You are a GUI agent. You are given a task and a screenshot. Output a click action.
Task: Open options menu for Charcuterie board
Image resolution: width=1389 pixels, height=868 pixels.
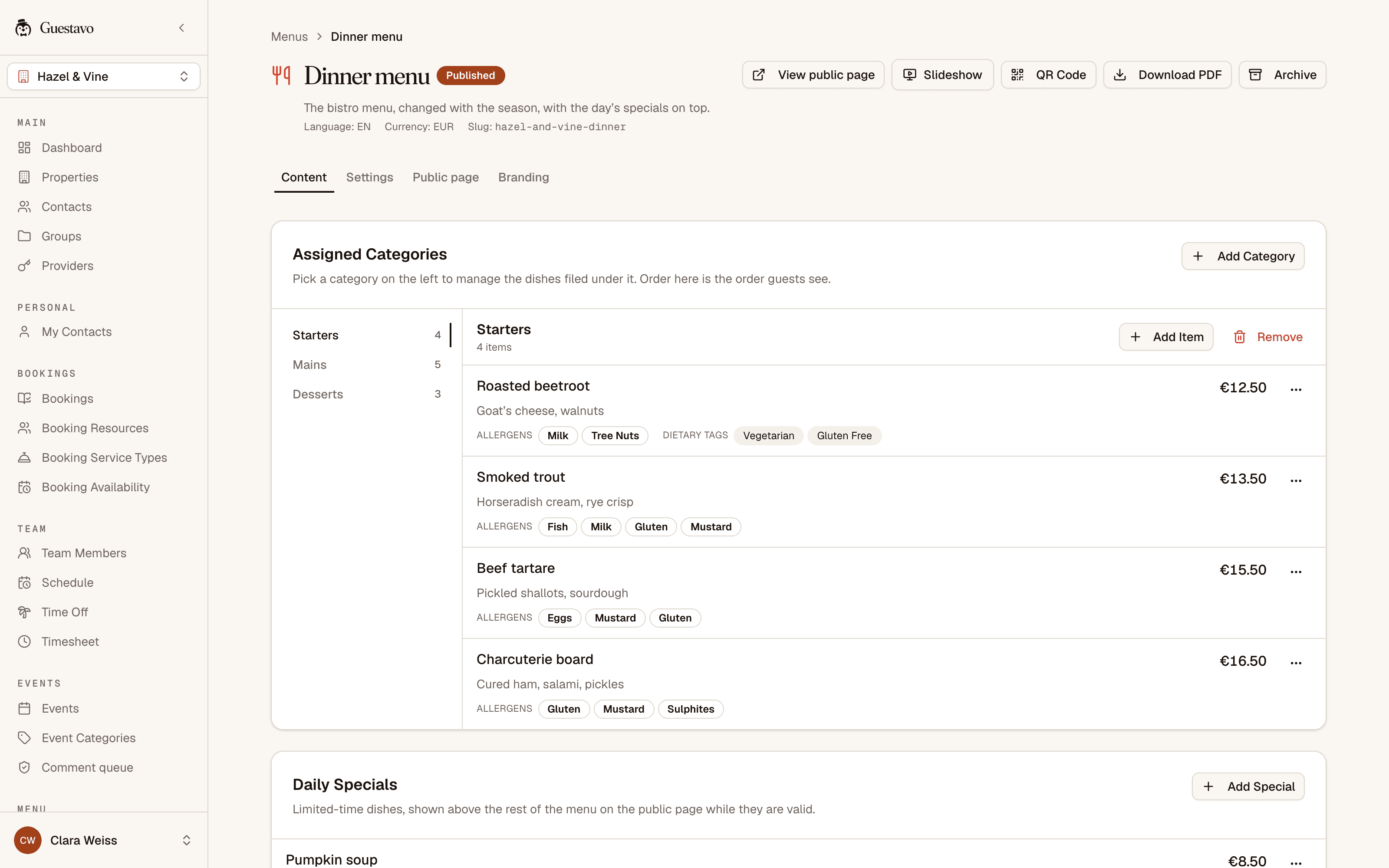[1296, 663]
